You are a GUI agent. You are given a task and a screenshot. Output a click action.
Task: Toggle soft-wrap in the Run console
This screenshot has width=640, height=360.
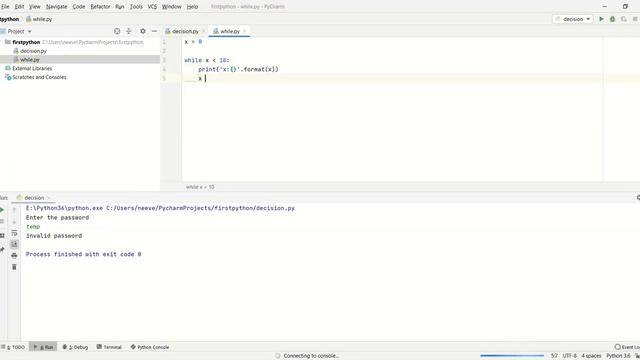14,233
